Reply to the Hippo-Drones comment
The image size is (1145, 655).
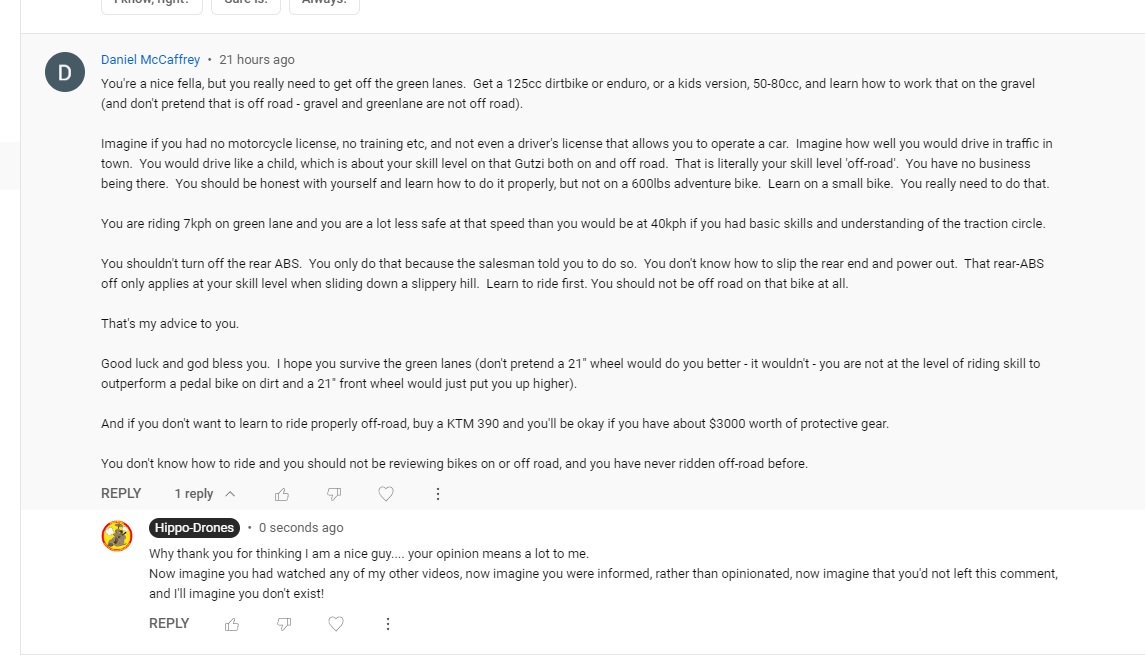pos(169,624)
